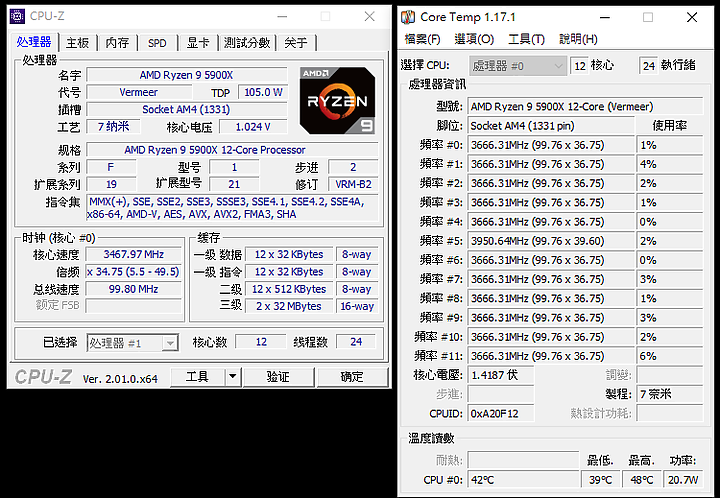
Task: Click the 型號 model field in Core Temp
Action: (585, 106)
